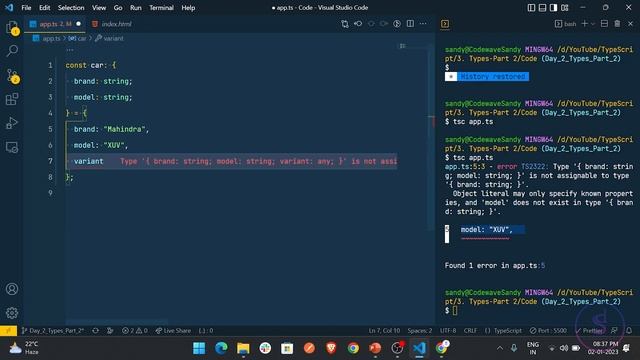The width and height of the screenshot is (640, 360).
Task: Open the Go menu
Action: (118, 8)
